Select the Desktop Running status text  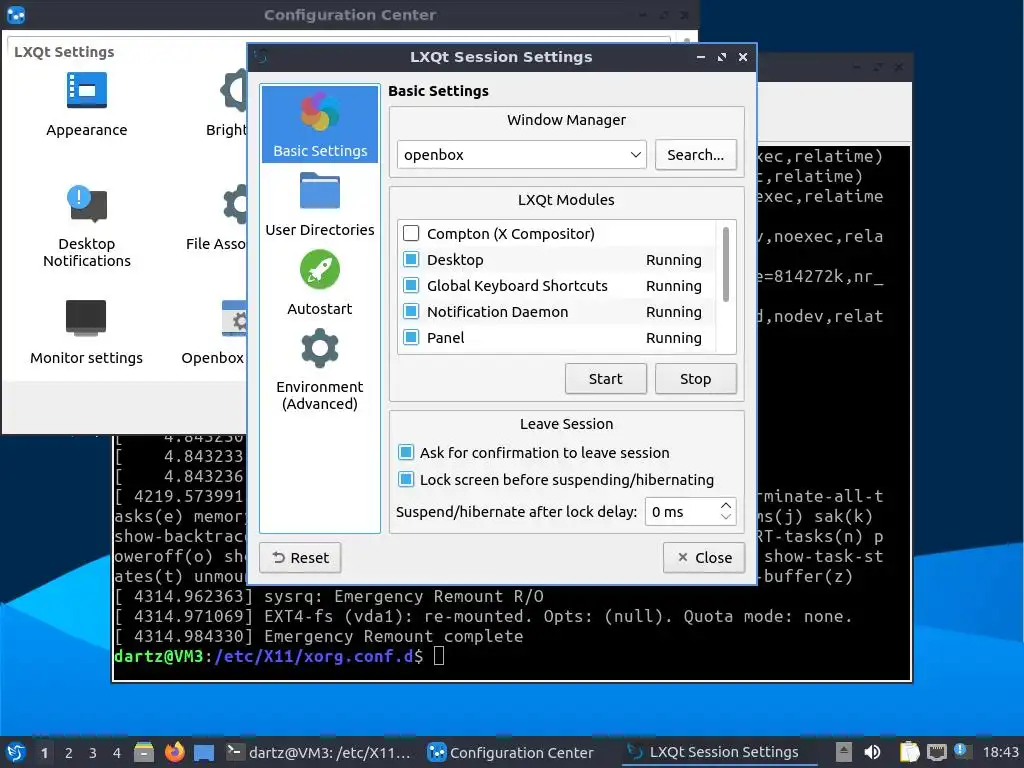pyautogui.click(x=673, y=260)
